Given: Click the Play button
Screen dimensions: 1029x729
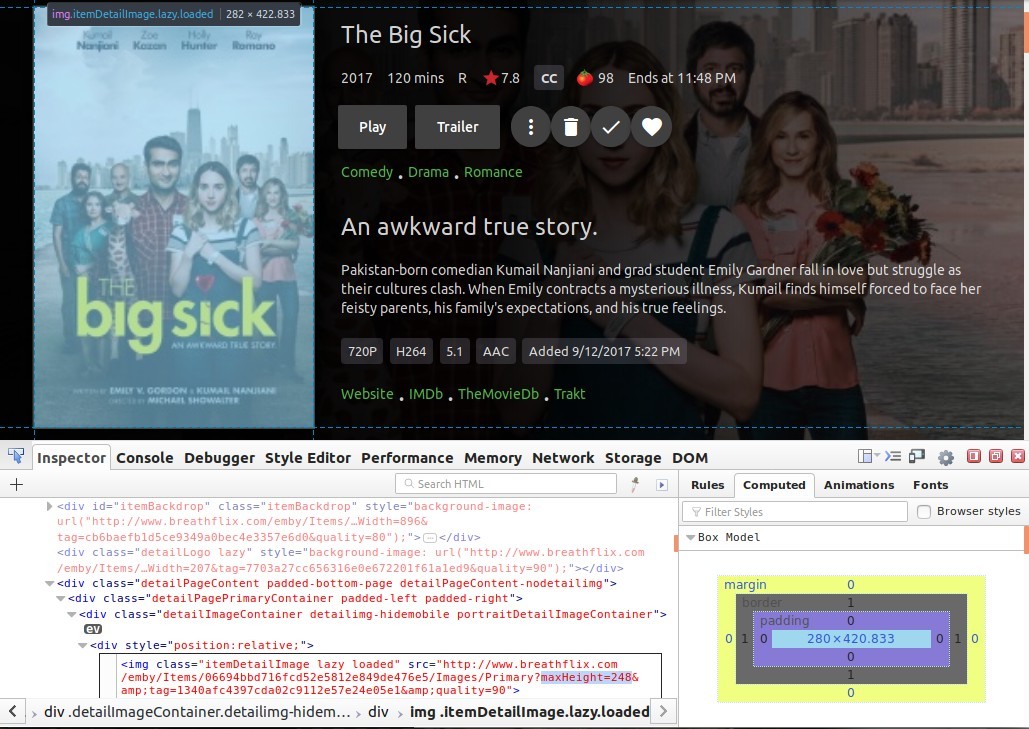Looking at the screenshot, I should coord(372,127).
